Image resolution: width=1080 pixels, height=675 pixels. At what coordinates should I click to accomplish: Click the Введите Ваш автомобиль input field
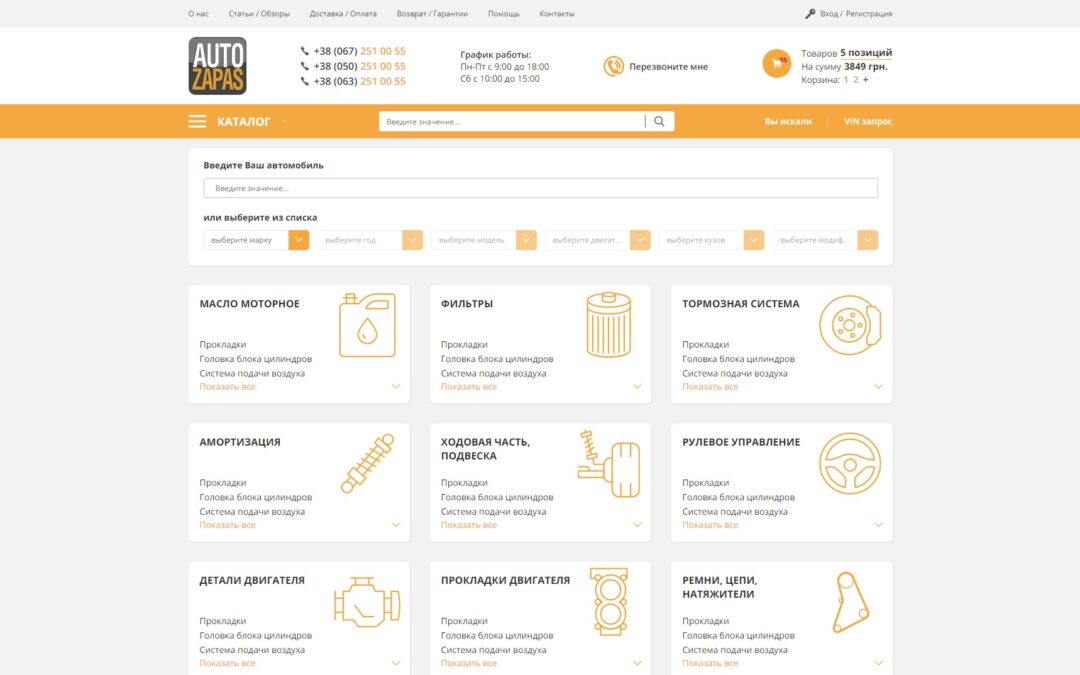tap(541, 188)
